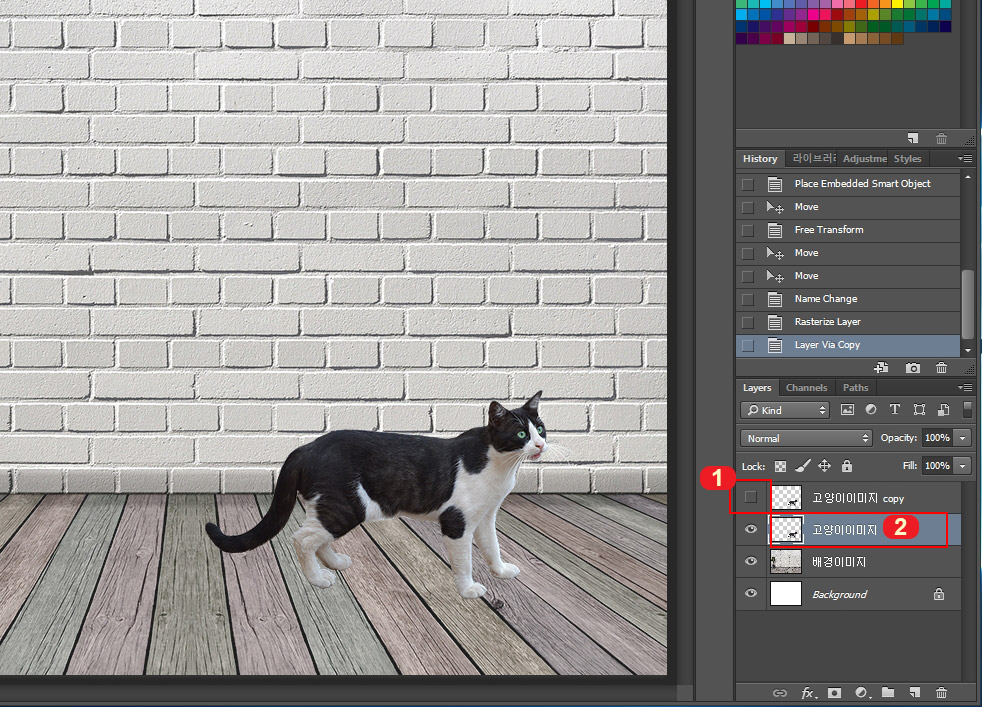The width and height of the screenshot is (982, 707).
Task: Set history brush source at Name Change
Action: [x=747, y=299]
